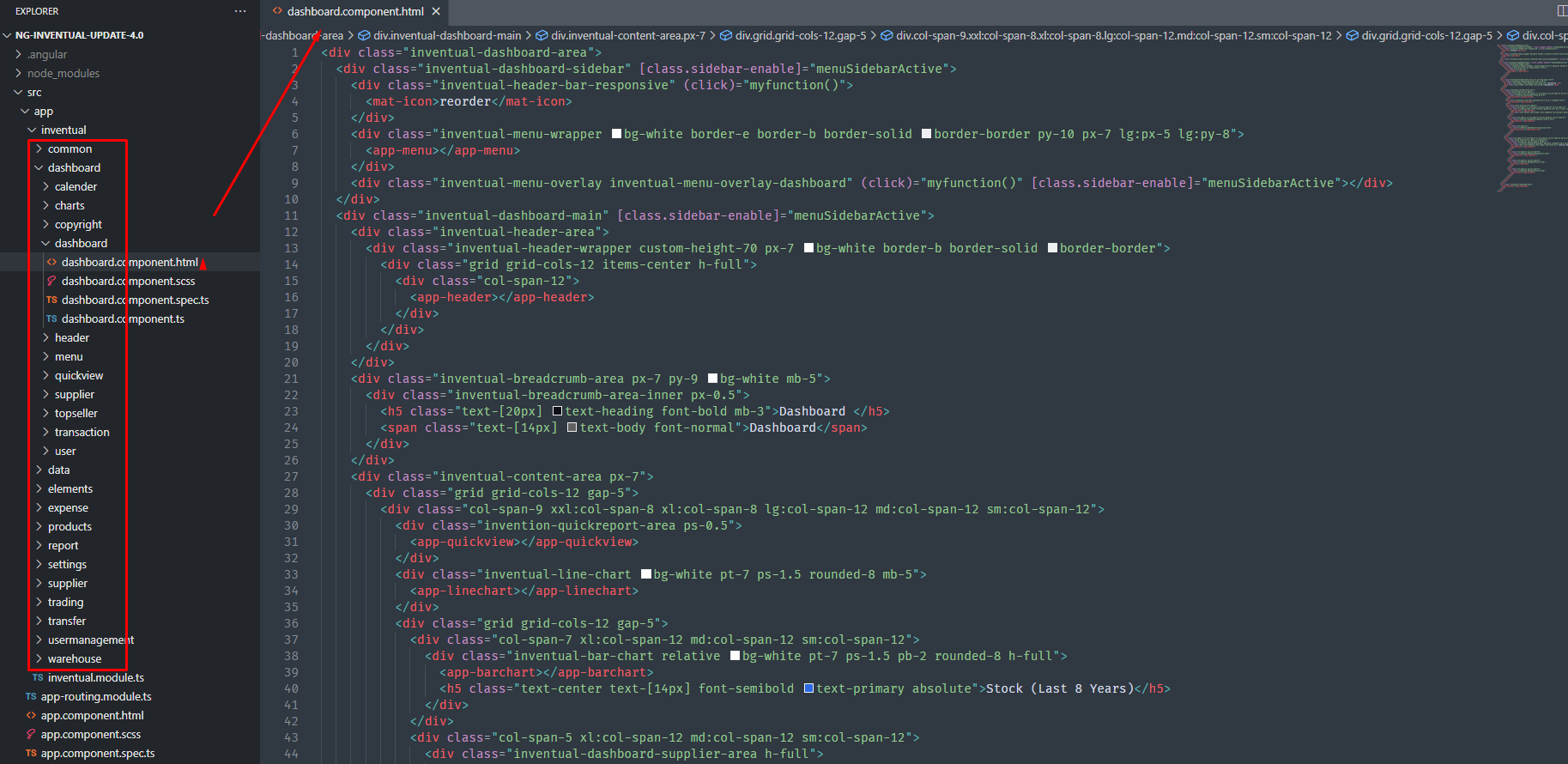
Task: Open dashboard.component.scss file
Action: pos(128,281)
